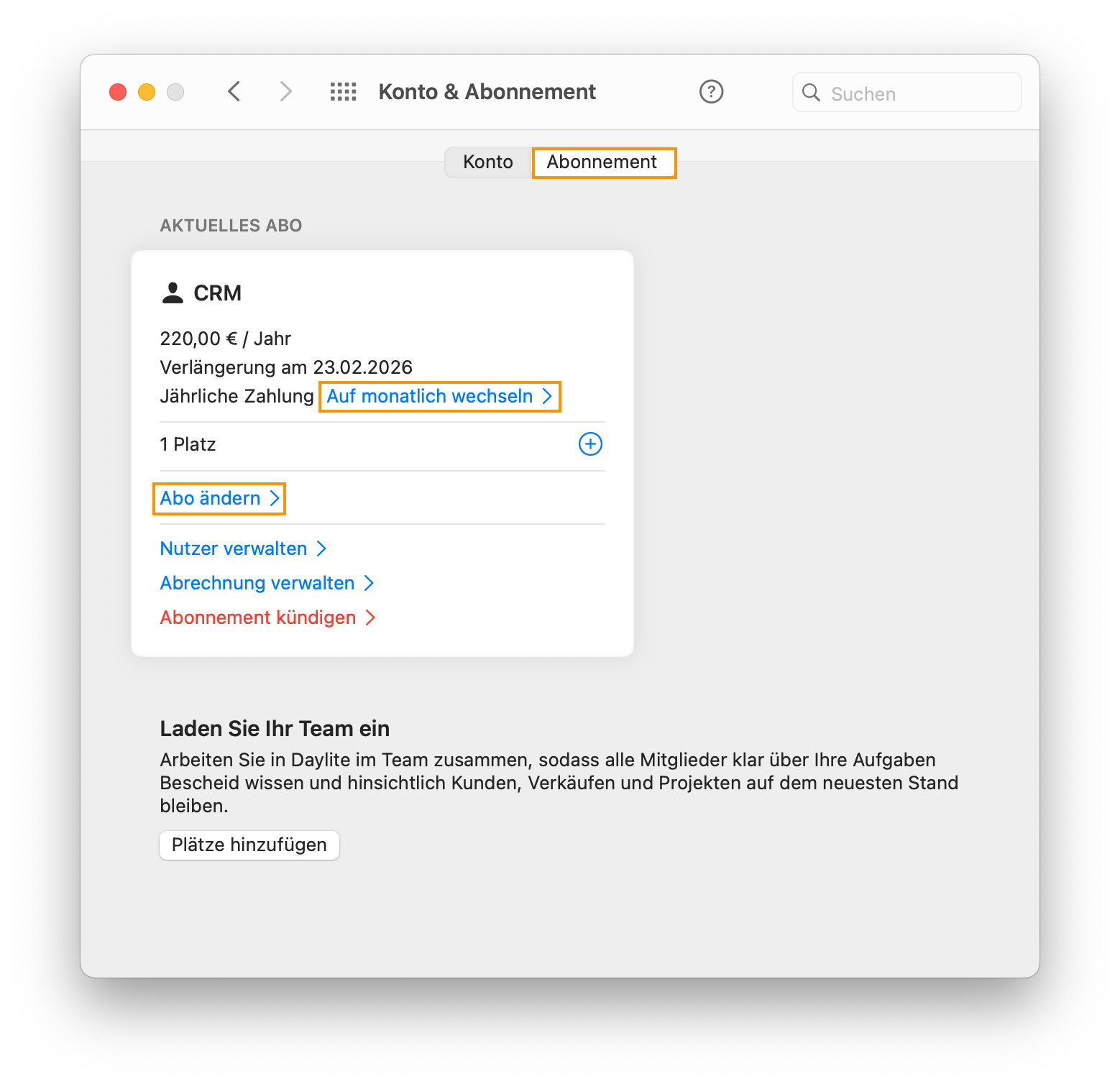This screenshot has width=1120, height=1084.
Task: Select the Abonnement tab
Action: [602, 162]
